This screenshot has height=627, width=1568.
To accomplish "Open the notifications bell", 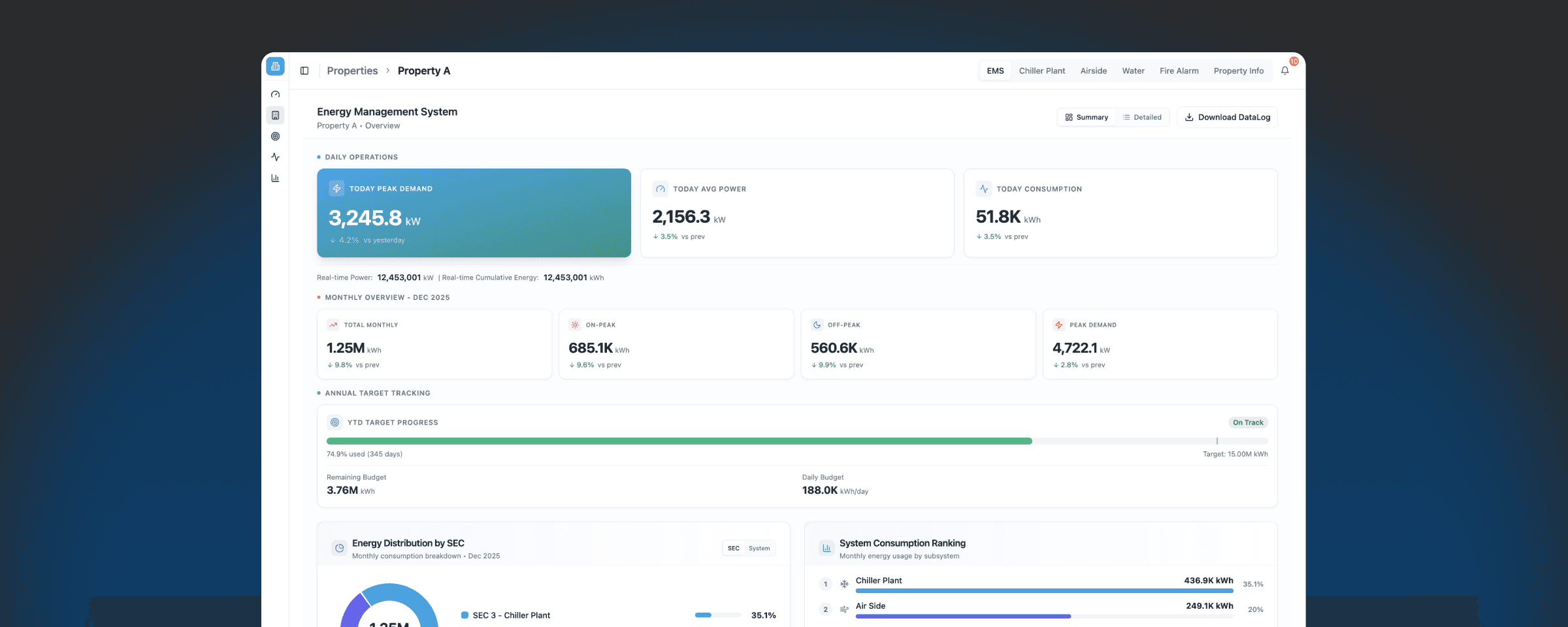I will (x=1285, y=71).
